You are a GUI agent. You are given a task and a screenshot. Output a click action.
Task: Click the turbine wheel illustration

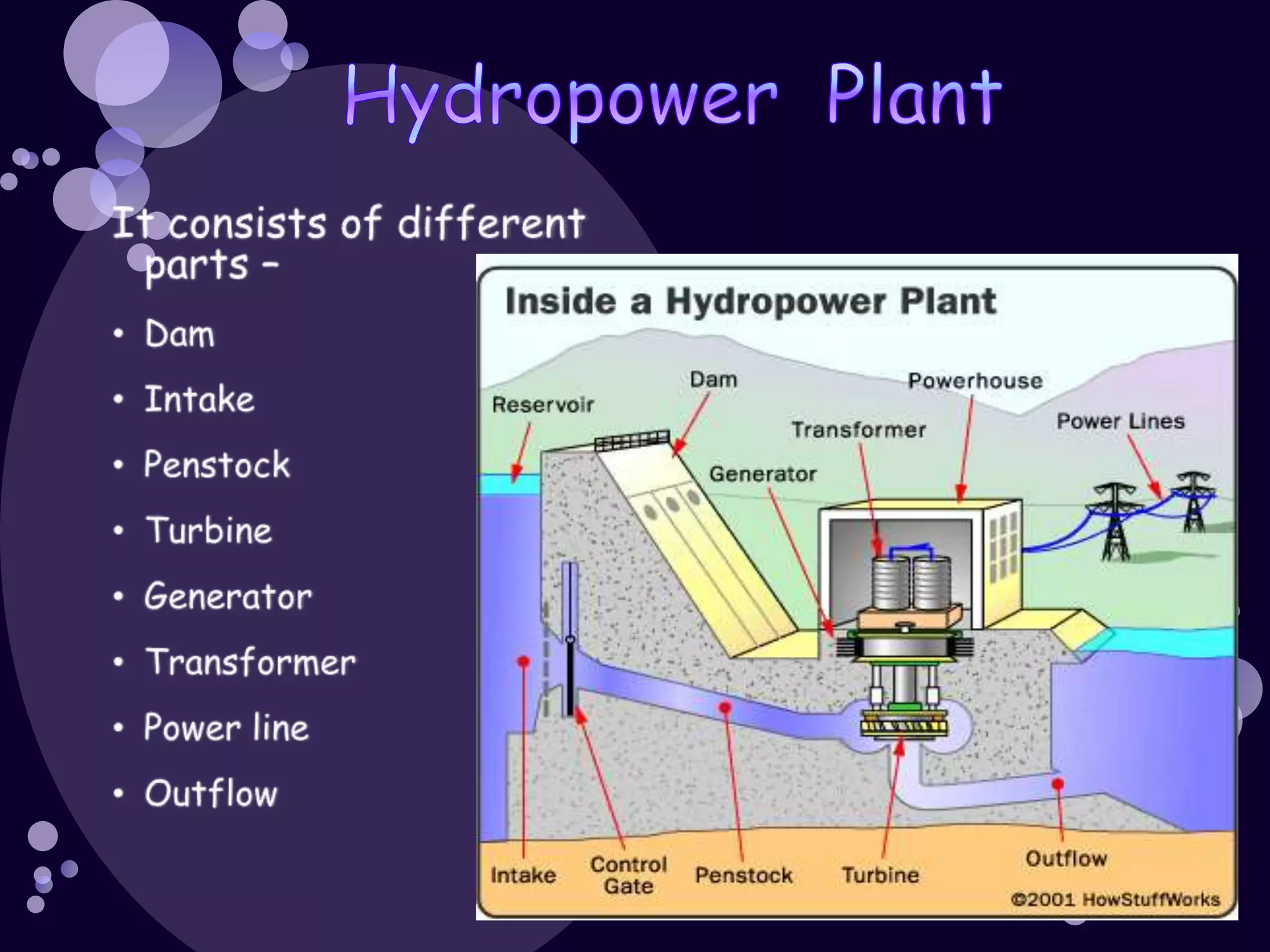[x=904, y=726]
